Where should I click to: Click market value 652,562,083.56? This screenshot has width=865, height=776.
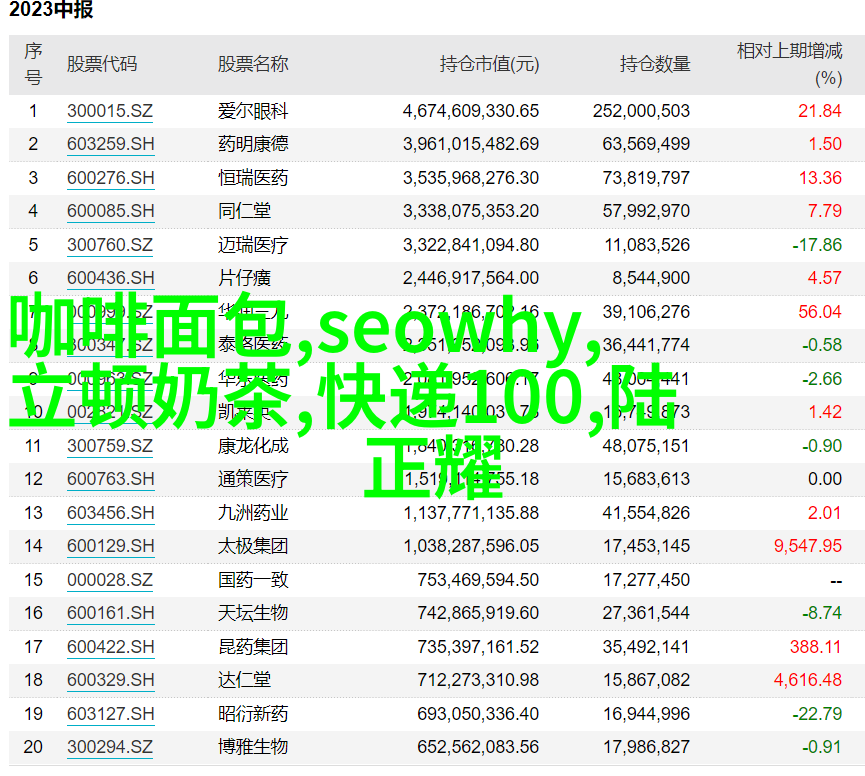[478, 747]
